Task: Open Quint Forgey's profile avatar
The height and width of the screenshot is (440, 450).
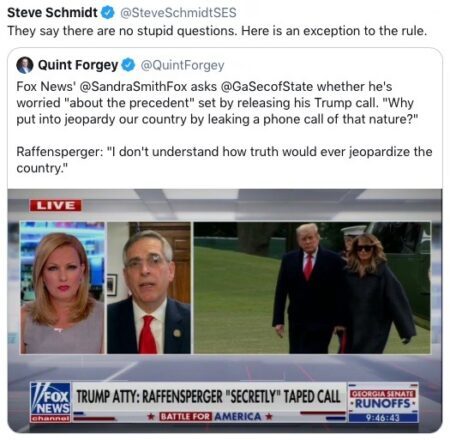Action: [x=25, y=65]
